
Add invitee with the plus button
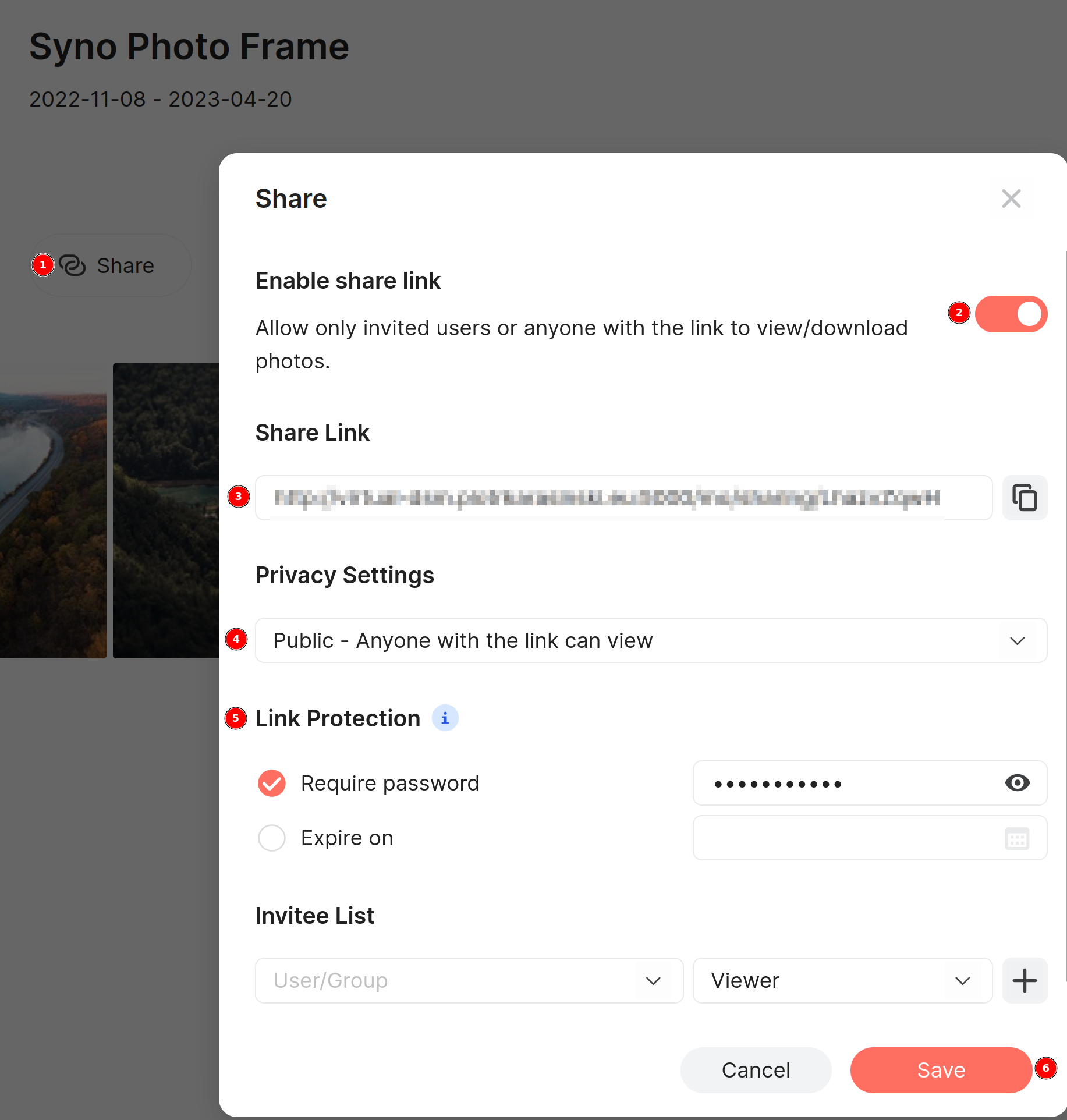[1025, 980]
